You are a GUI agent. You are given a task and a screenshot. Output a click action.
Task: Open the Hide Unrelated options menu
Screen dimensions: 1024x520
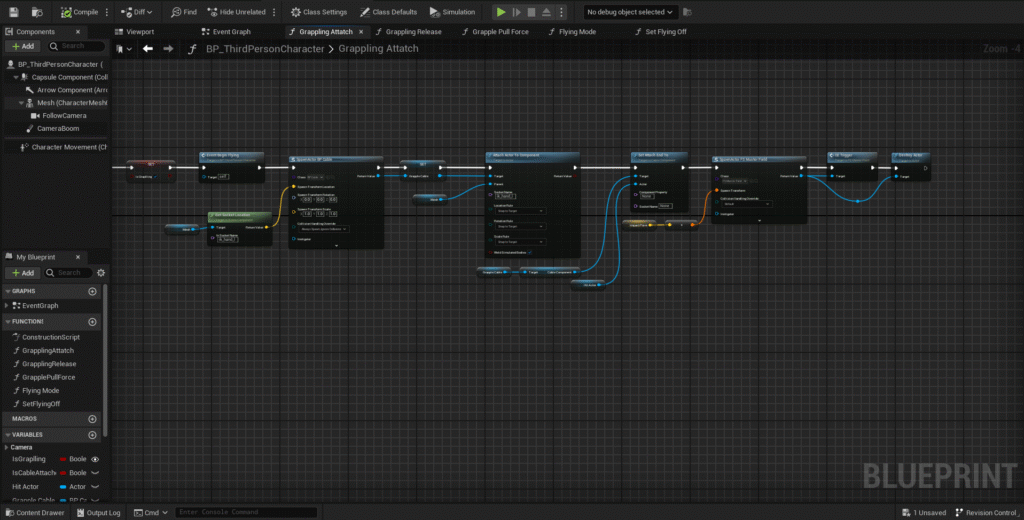point(274,12)
